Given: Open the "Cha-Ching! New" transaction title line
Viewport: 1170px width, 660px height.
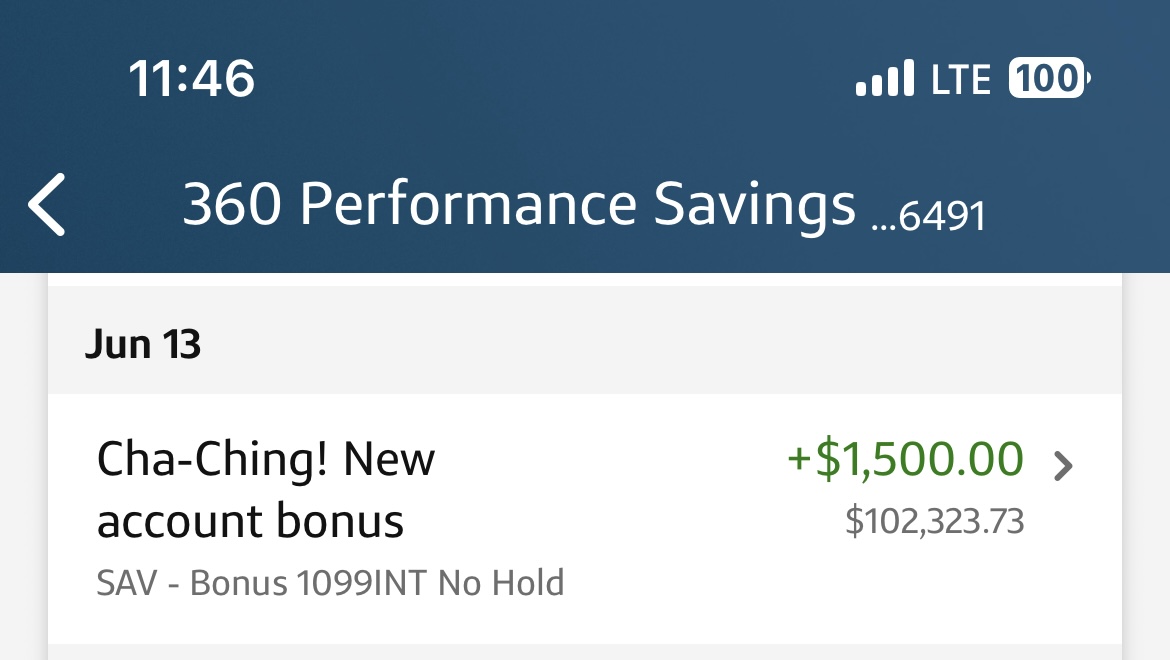Looking at the screenshot, I should [x=266, y=460].
